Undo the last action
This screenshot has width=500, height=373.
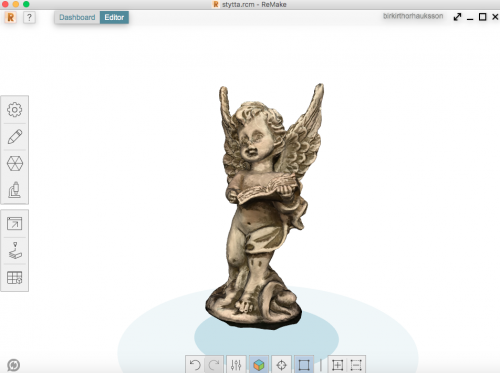(x=195, y=365)
